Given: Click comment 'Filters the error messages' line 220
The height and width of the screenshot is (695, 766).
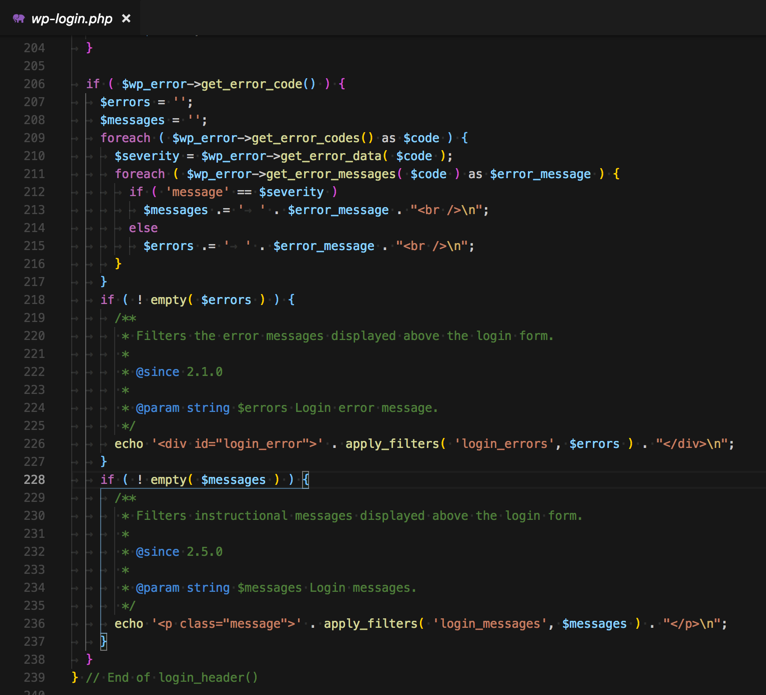Looking at the screenshot, I should tap(230, 336).
